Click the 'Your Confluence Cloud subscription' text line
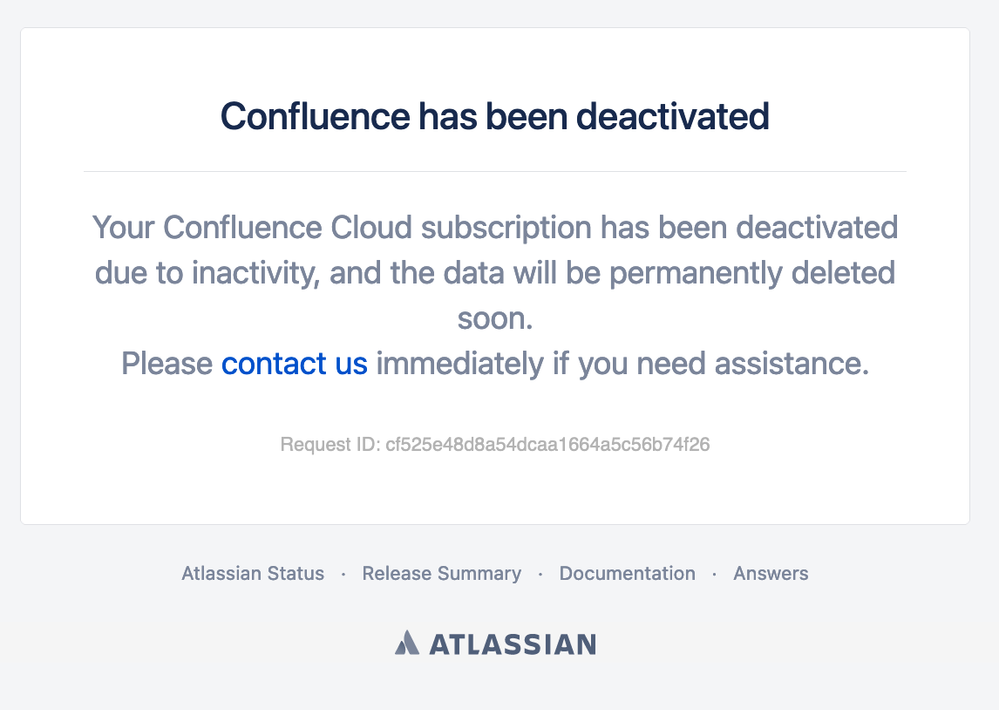999x710 pixels. (x=495, y=228)
